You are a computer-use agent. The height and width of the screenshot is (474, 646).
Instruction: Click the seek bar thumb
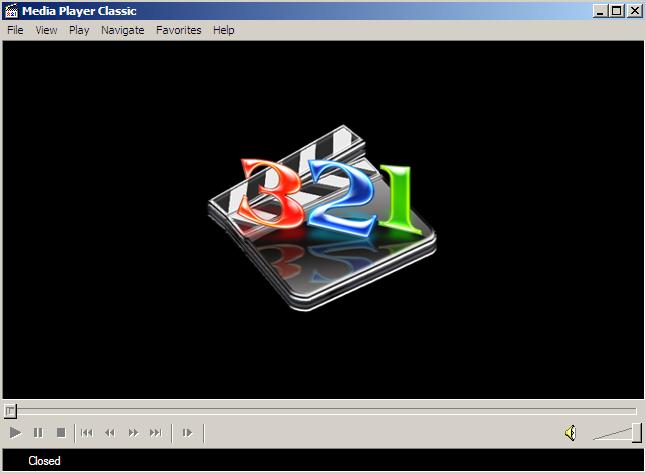tap(10, 410)
